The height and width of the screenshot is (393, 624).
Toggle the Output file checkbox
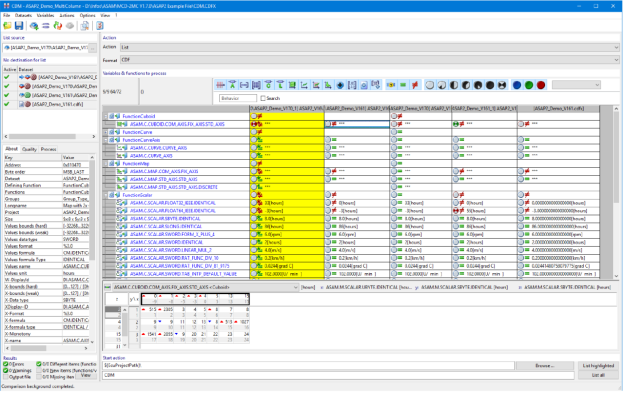click(6, 377)
